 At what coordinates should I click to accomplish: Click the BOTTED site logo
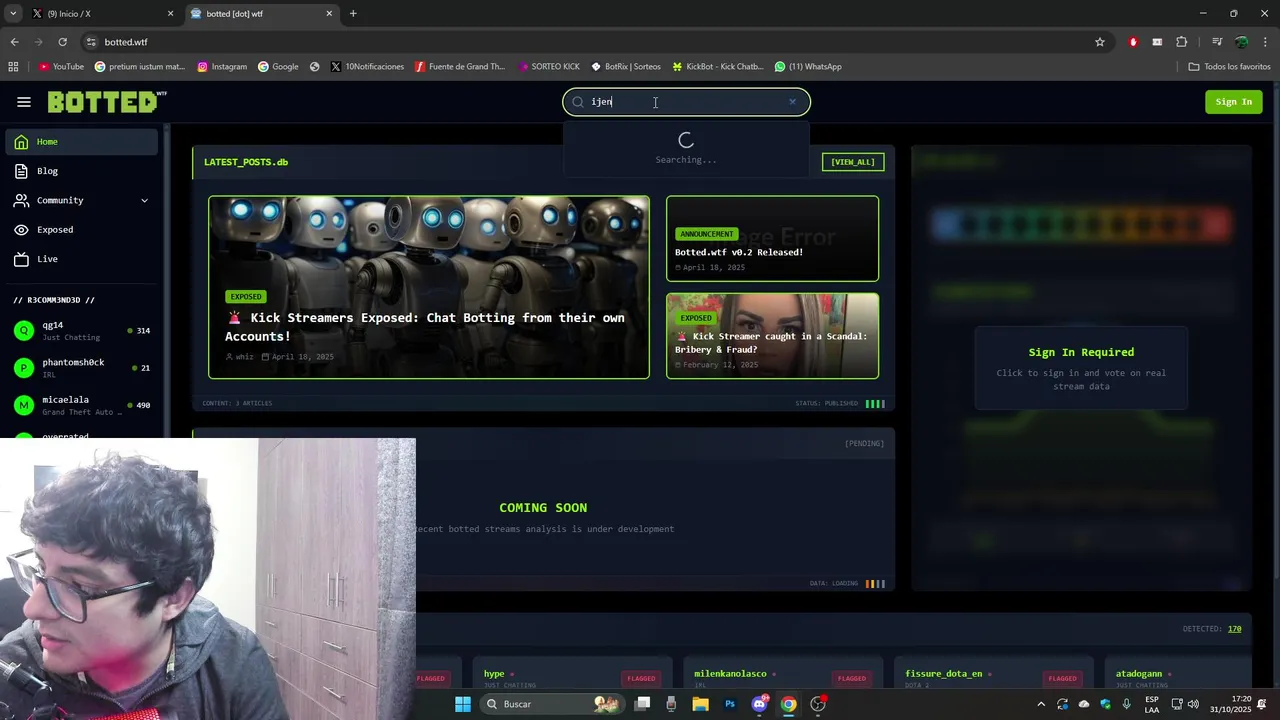pos(107,102)
